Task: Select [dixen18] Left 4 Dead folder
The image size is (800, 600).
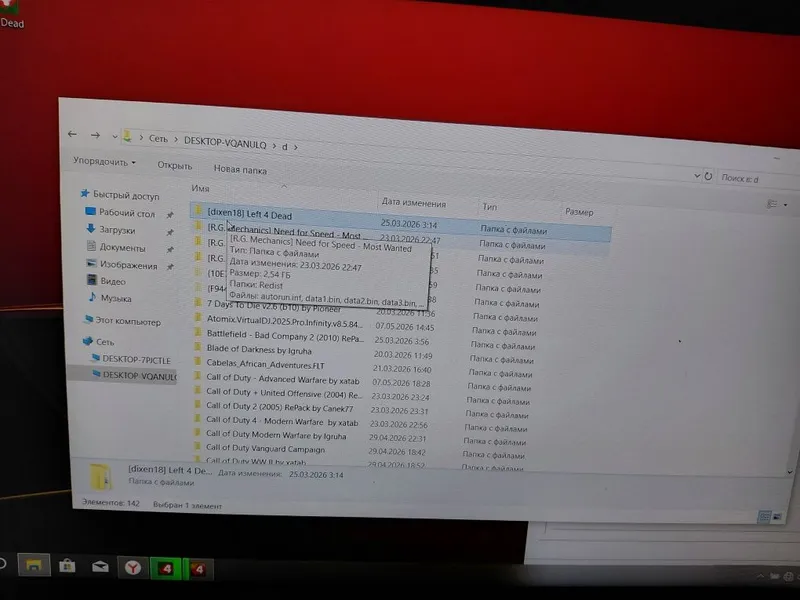Action: 249,214
